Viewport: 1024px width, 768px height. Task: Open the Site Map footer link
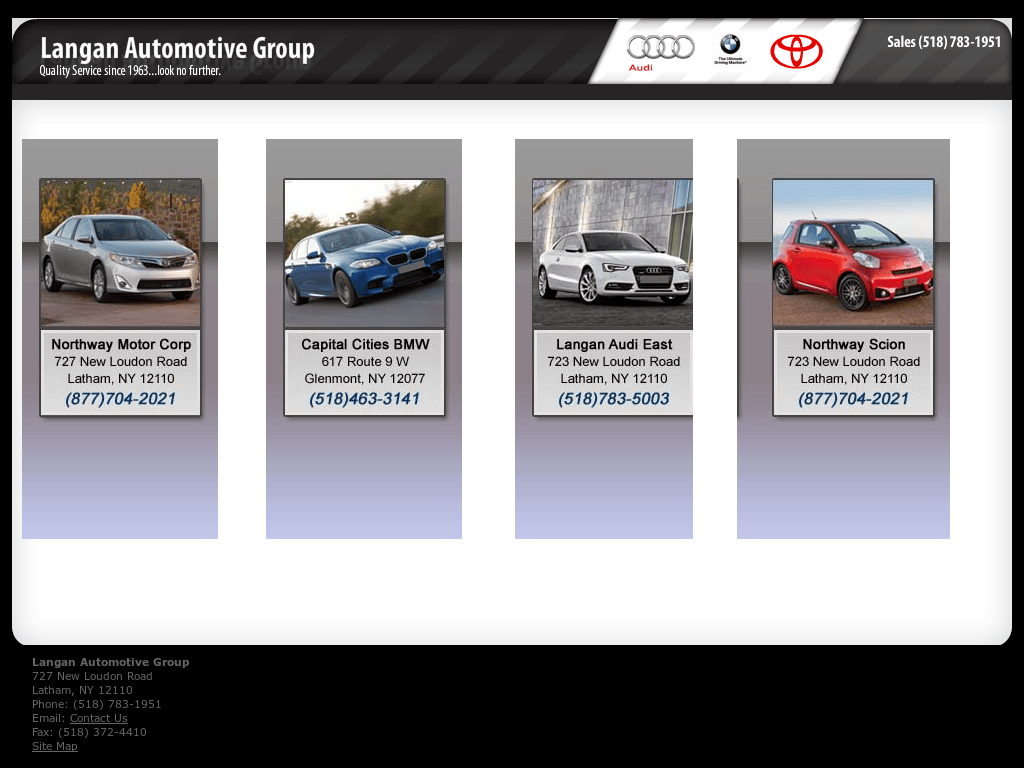pos(55,746)
